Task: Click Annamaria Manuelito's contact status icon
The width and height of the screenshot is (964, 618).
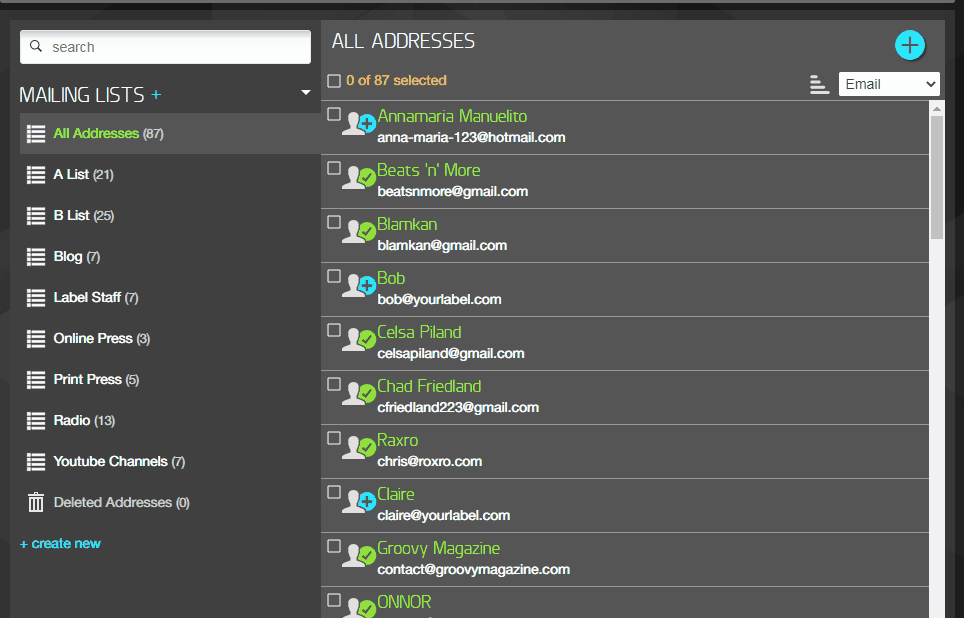Action: [359, 124]
